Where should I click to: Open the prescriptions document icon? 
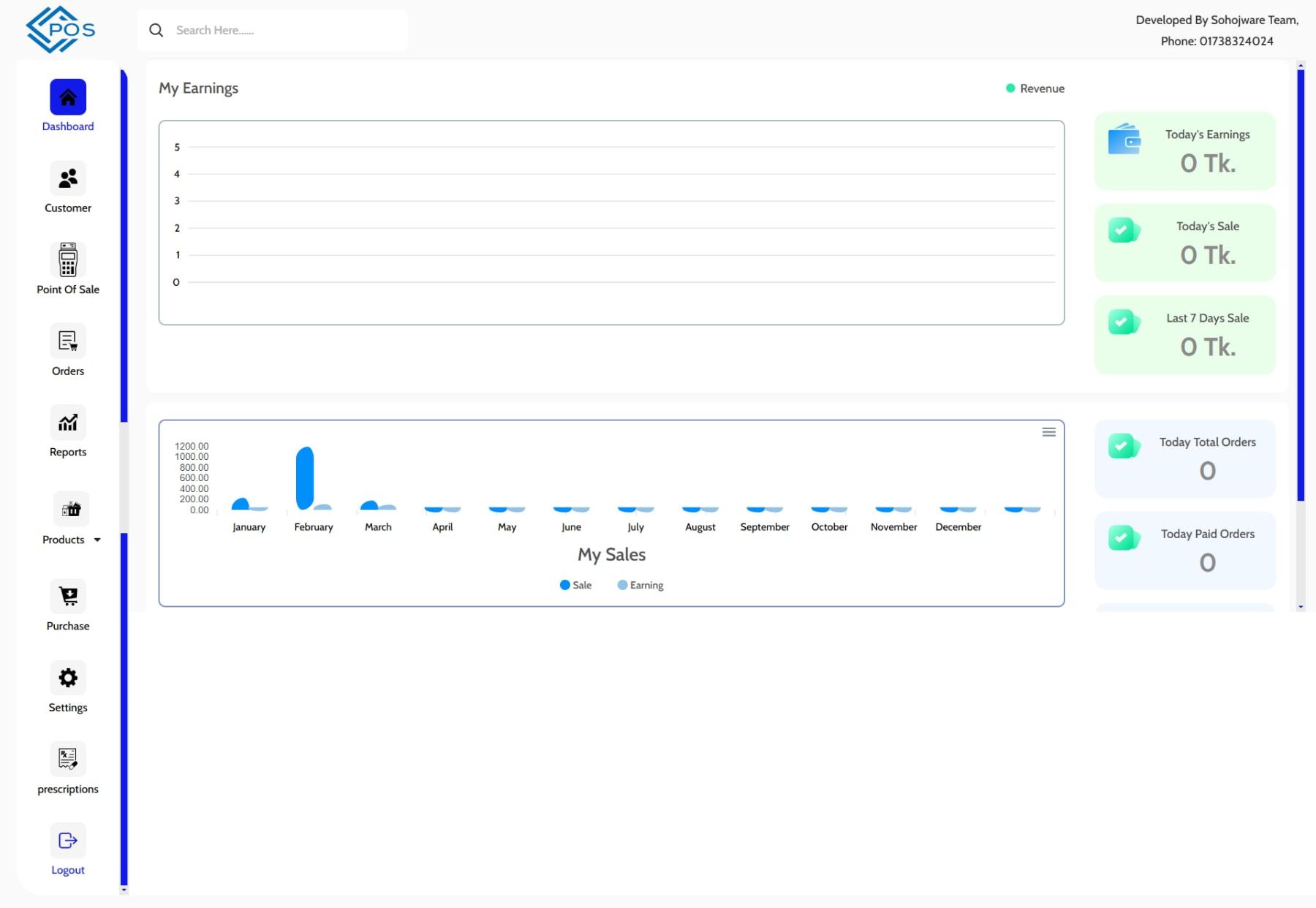pyautogui.click(x=68, y=759)
